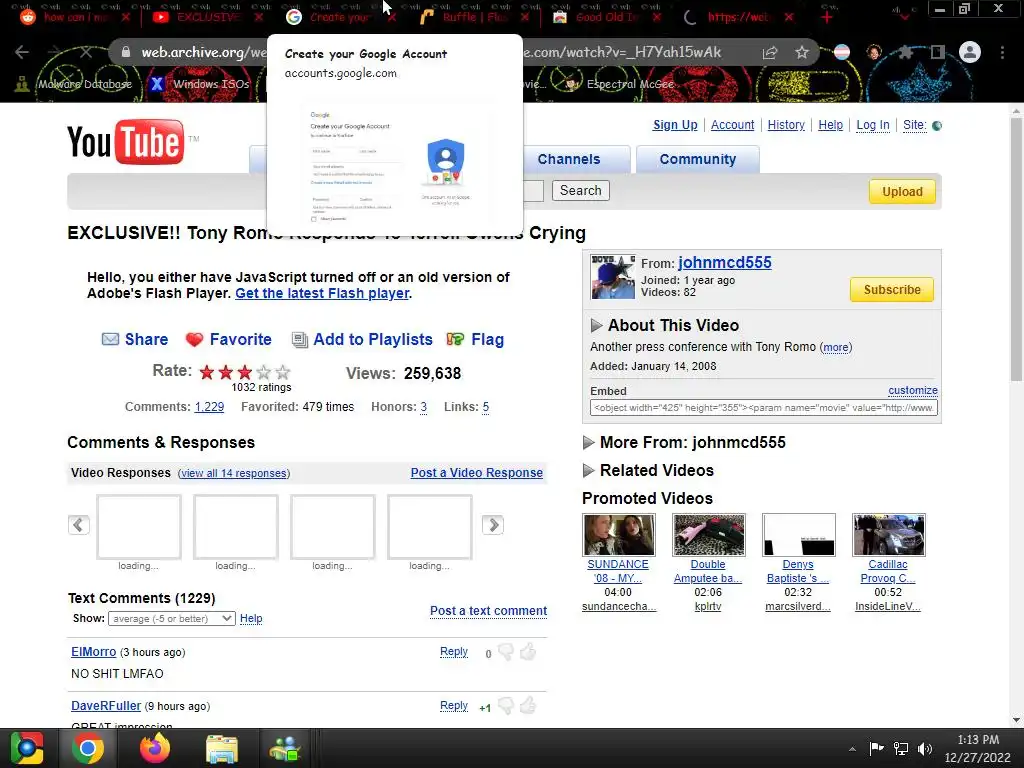Click the site language globe icon
This screenshot has width=1024, height=768.
coord(937,125)
